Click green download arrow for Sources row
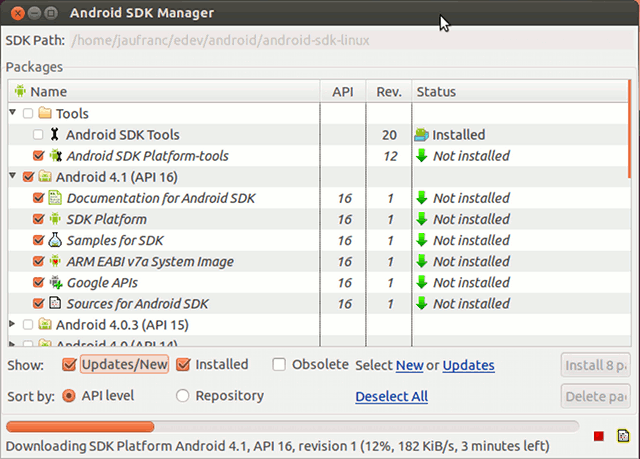Image resolution: width=640 pixels, height=459 pixels. click(x=421, y=304)
